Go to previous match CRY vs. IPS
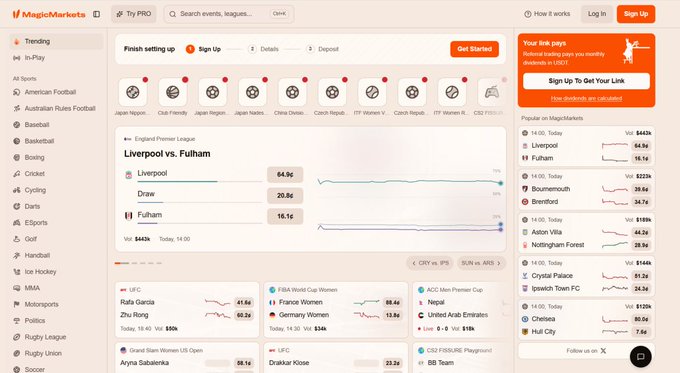Screen dimensions: 680x373 (x=430, y=263)
